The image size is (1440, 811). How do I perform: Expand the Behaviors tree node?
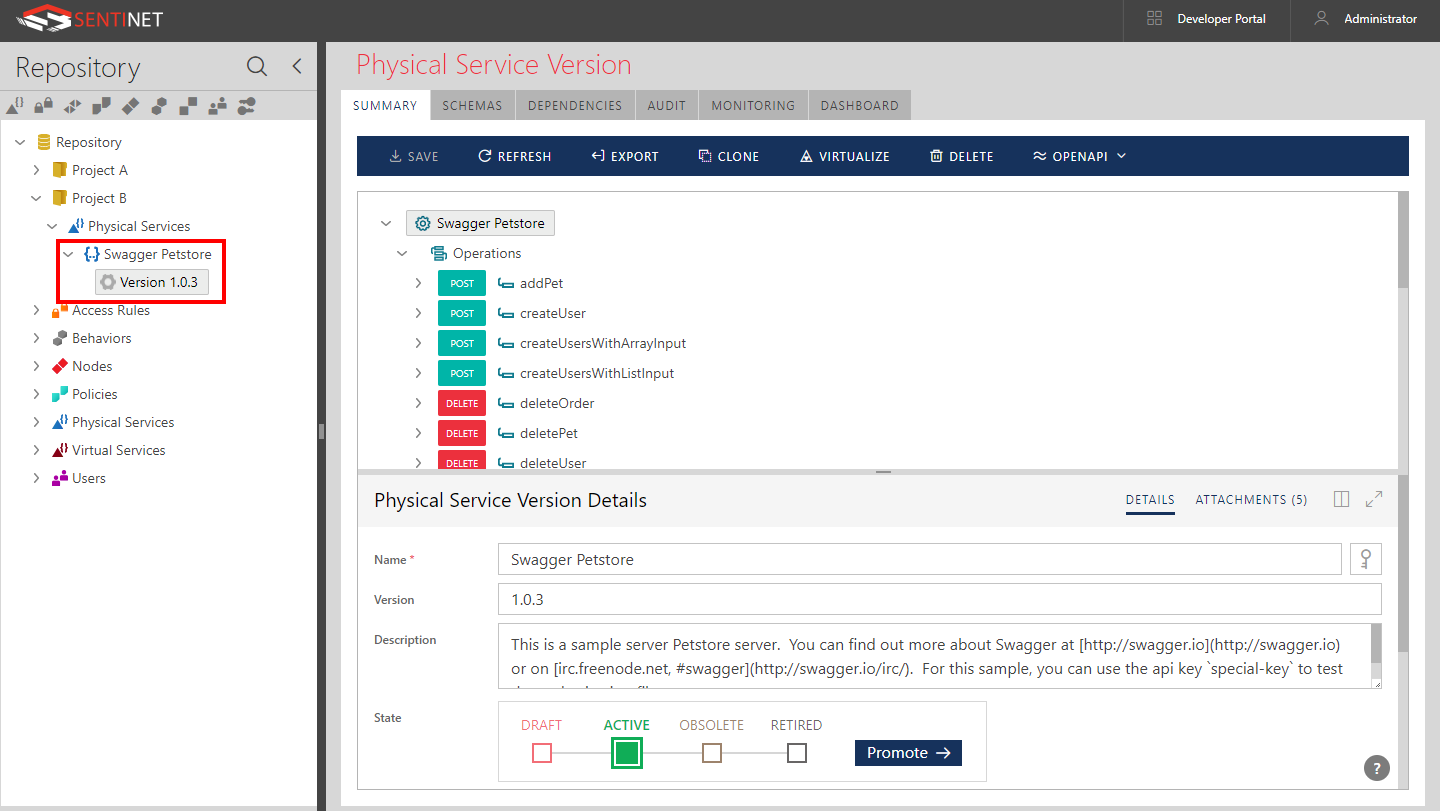(x=36, y=338)
